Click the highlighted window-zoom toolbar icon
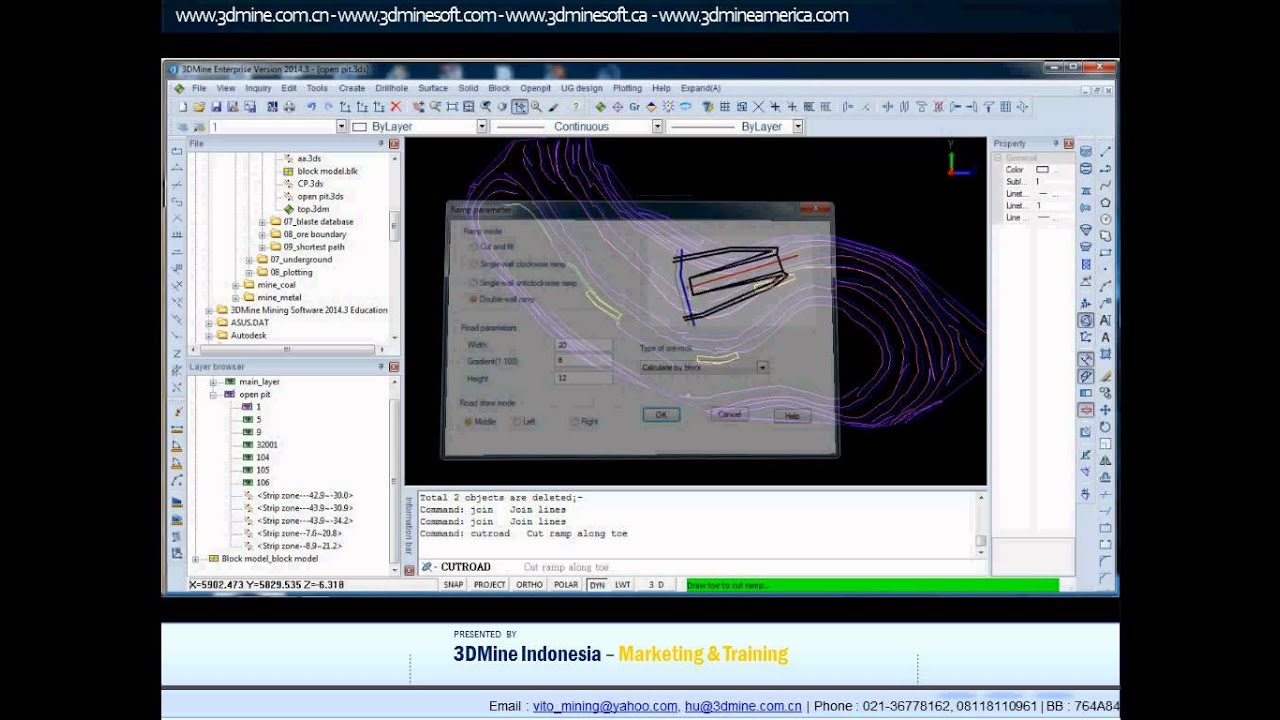This screenshot has width=1280, height=720. (520, 106)
